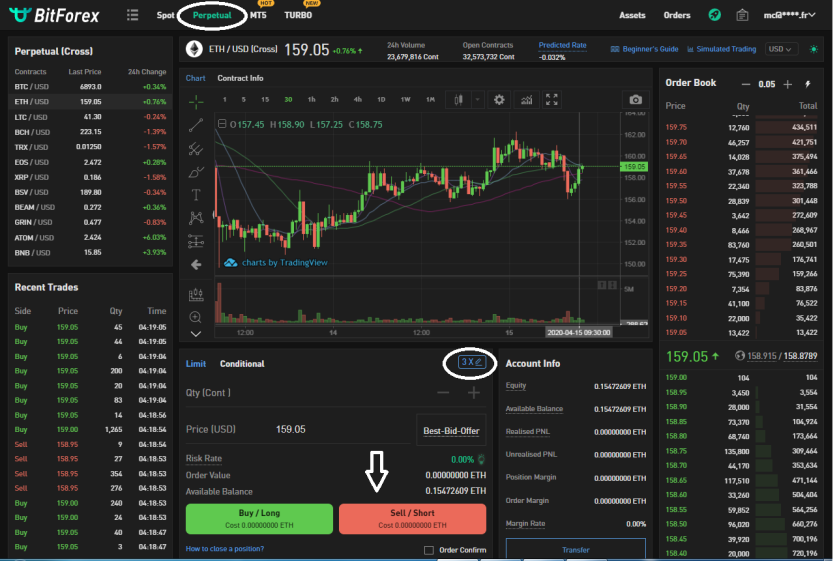Select the pattern drawing tool

[196, 218]
